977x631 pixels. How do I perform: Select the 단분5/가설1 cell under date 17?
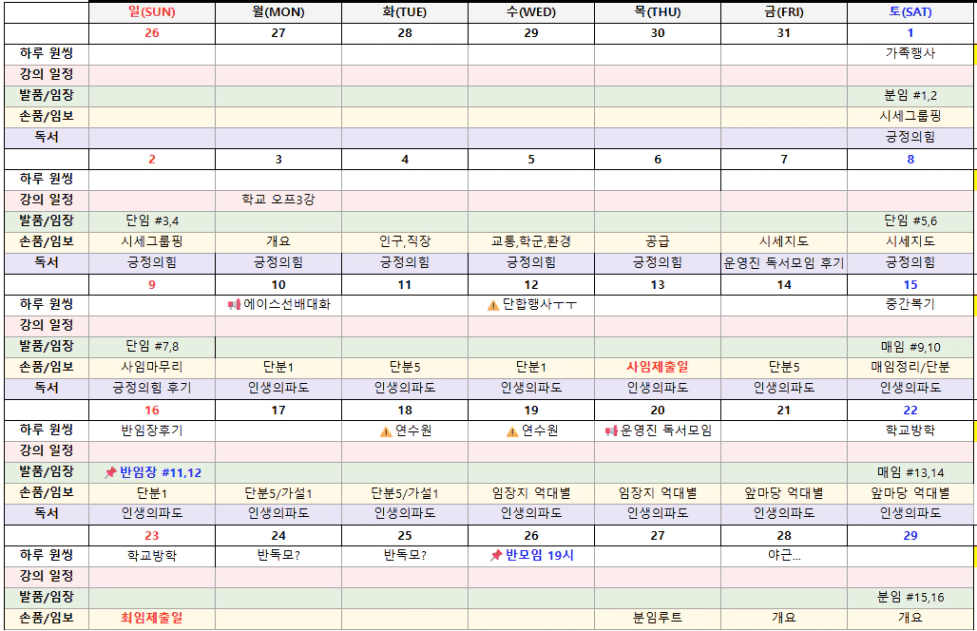279,493
